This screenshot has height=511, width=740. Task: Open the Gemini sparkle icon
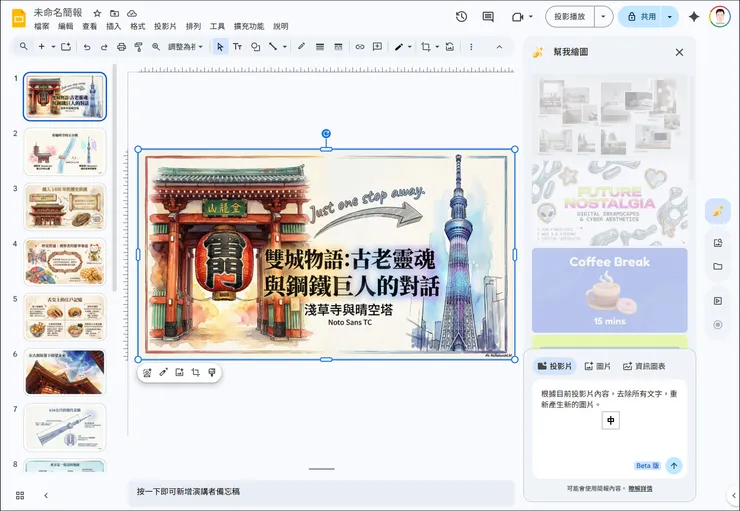point(694,17)
